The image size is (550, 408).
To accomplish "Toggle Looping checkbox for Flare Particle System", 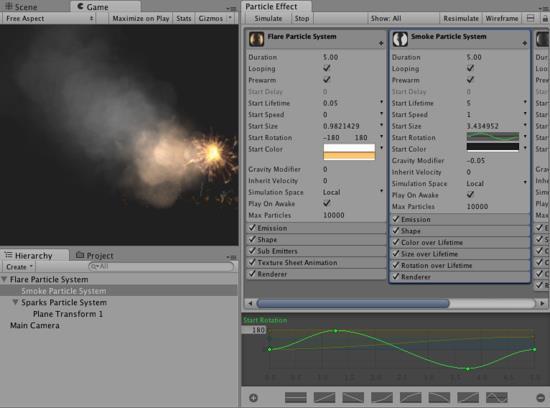I will tap(327, 68).
